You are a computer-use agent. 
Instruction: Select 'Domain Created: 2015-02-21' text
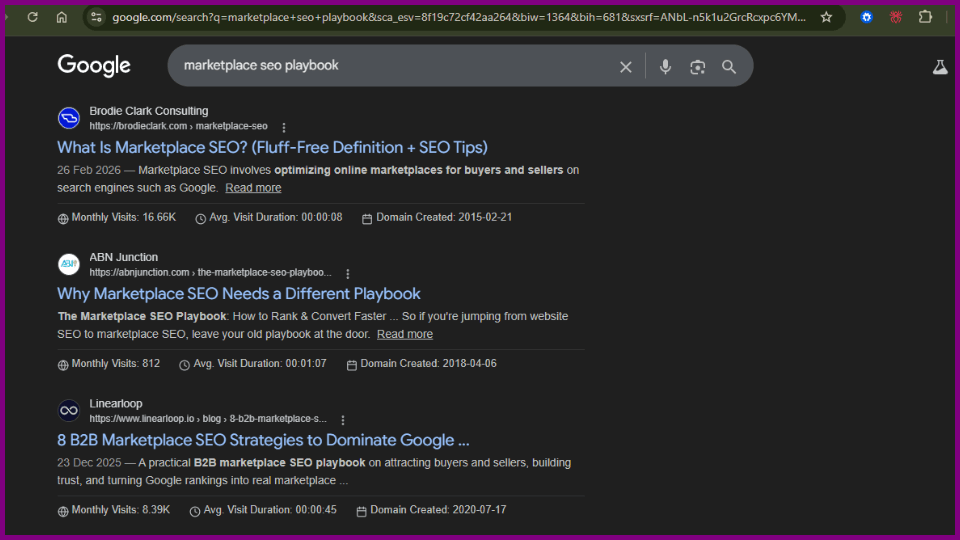pos(444,217)
